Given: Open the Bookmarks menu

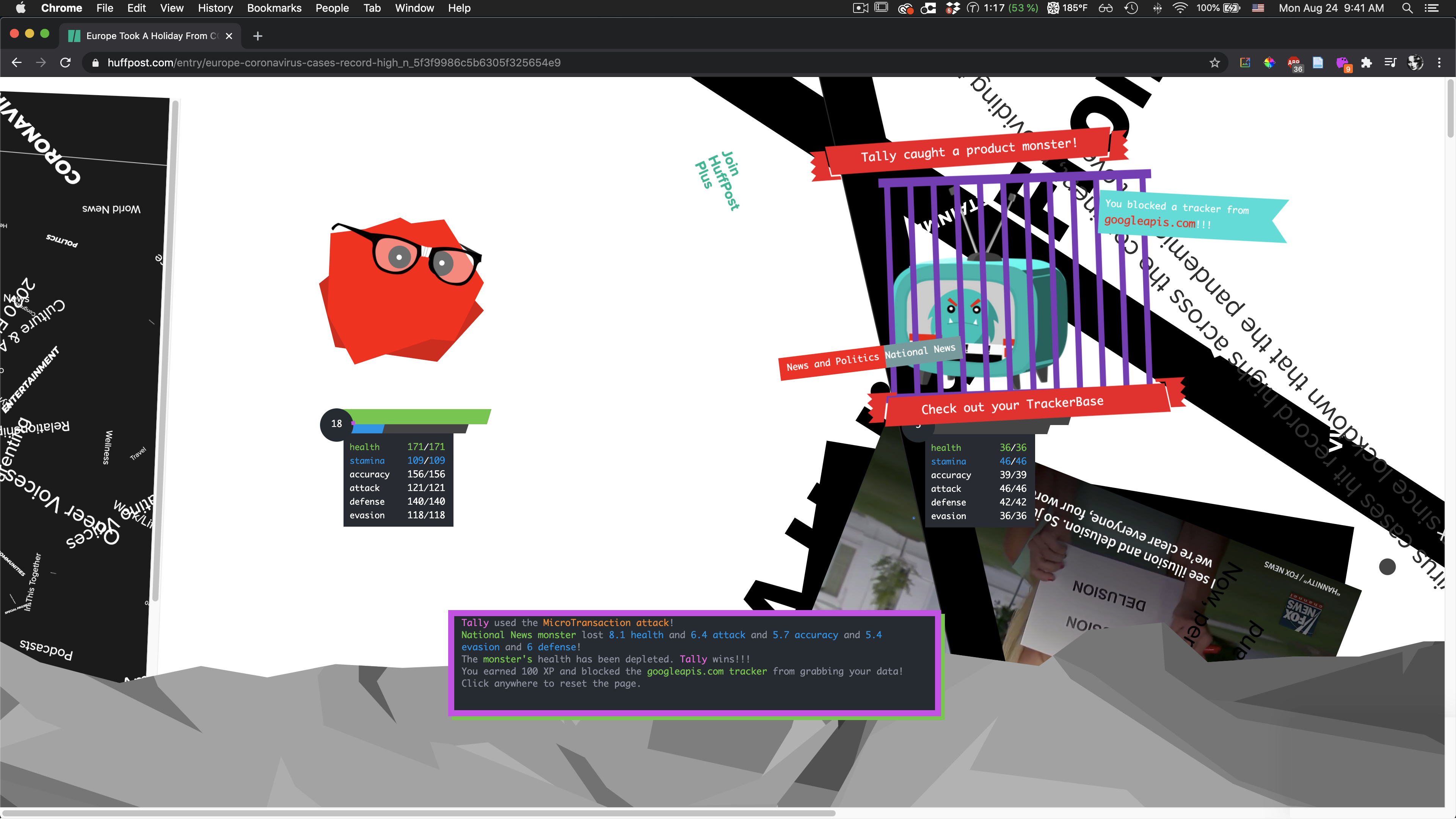Looking at the screenshot, I should pos(274,8).
